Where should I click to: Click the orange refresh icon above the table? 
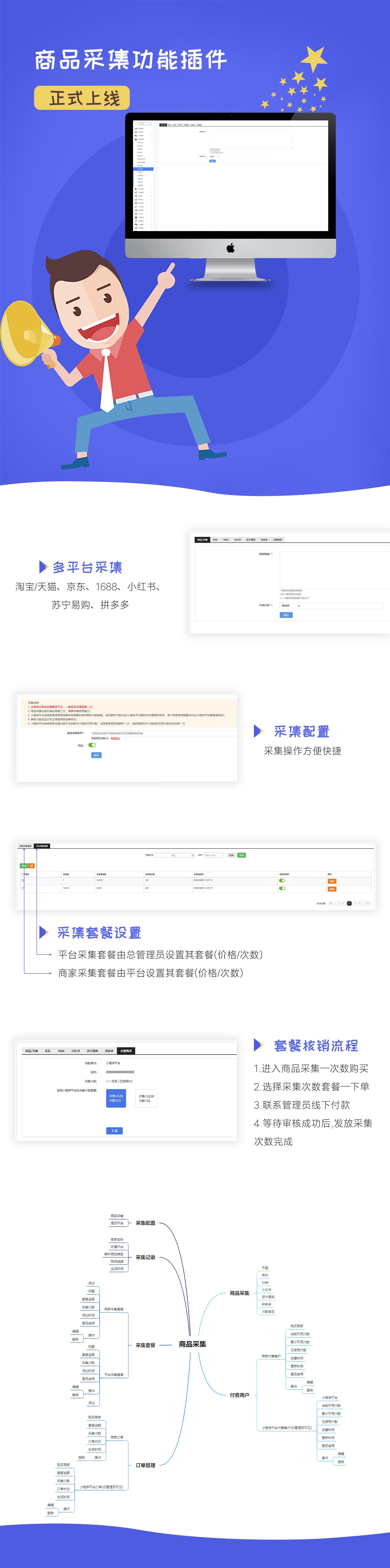pyautogui.click(x=32, y=866)
